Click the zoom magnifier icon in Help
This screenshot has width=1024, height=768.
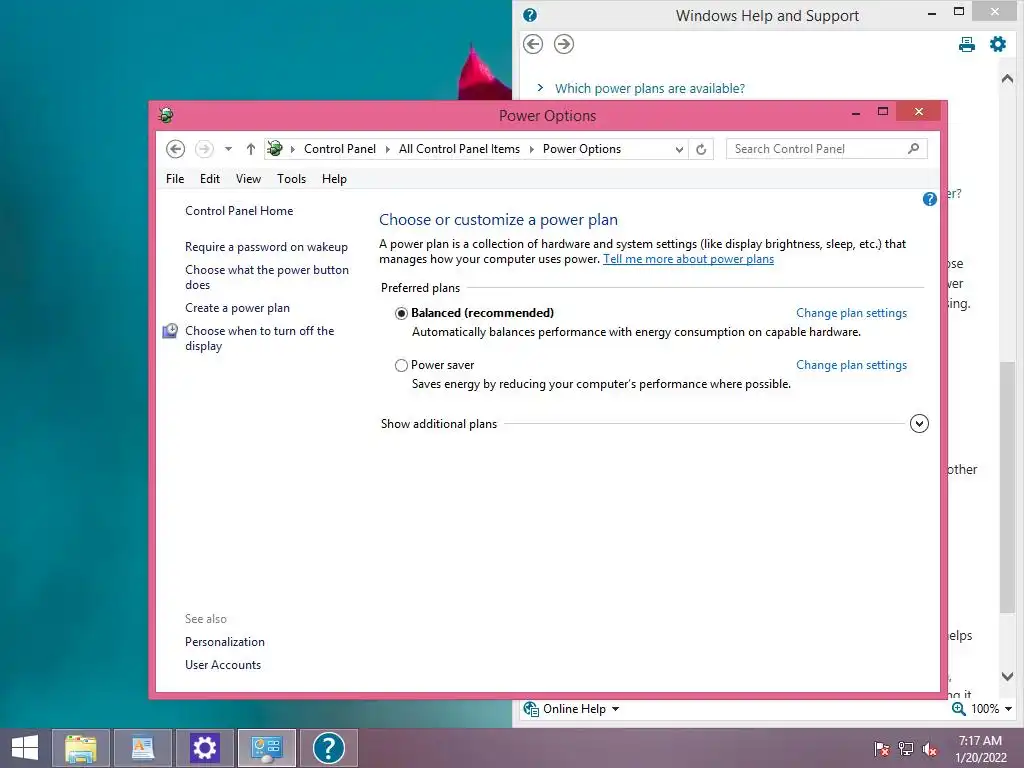click(x=958, y=709)
